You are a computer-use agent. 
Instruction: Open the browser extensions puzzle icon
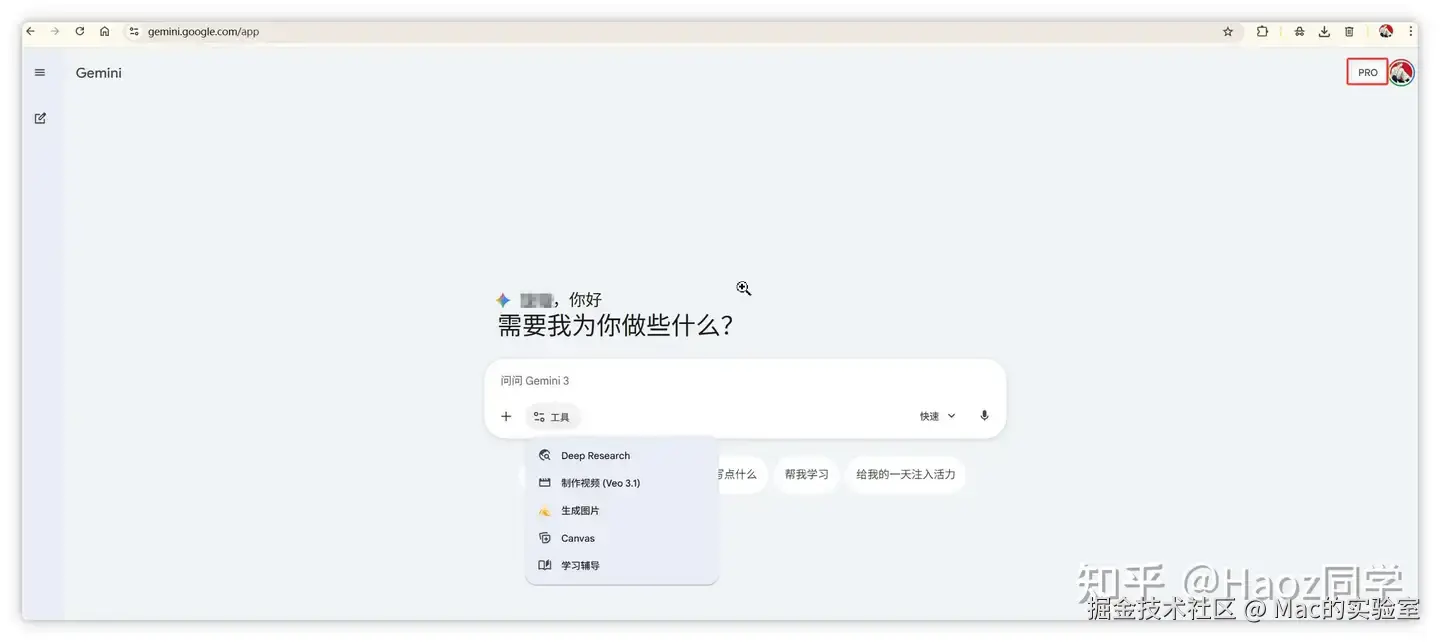[1263, 31]
